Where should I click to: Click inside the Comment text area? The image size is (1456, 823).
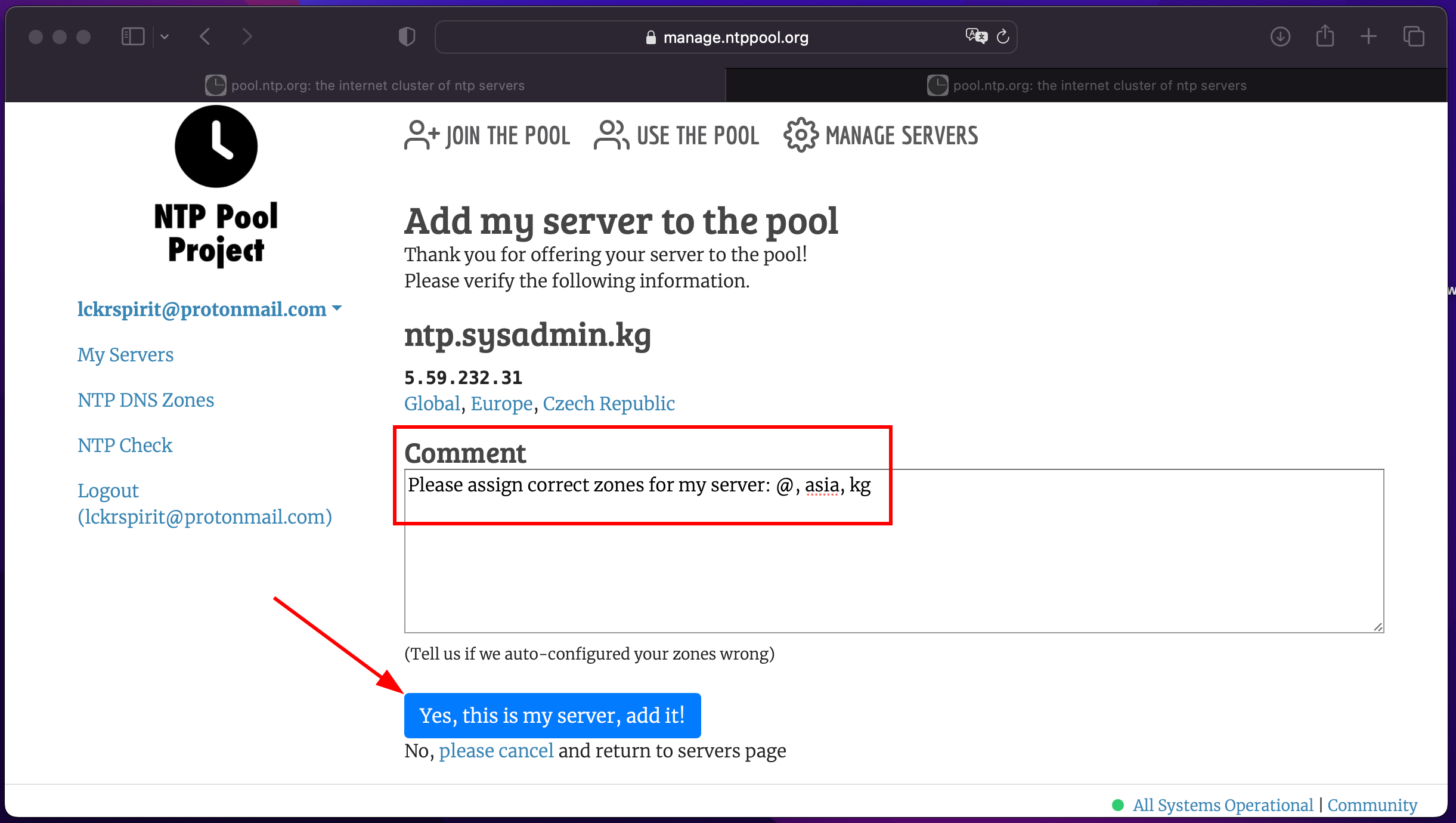(894, 550)
